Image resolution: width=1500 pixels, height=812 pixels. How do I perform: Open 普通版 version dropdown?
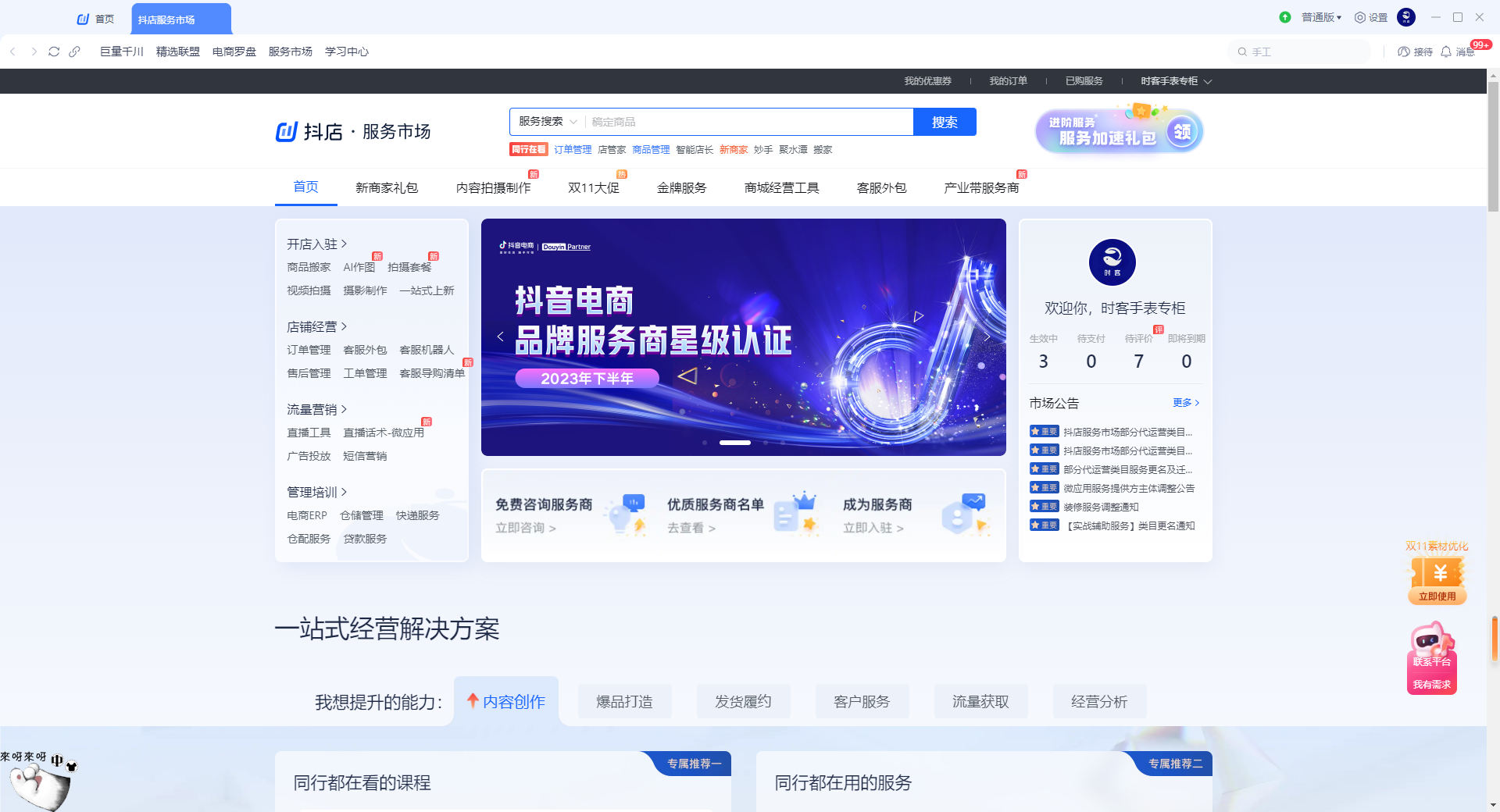click(x=1321, y=17)
